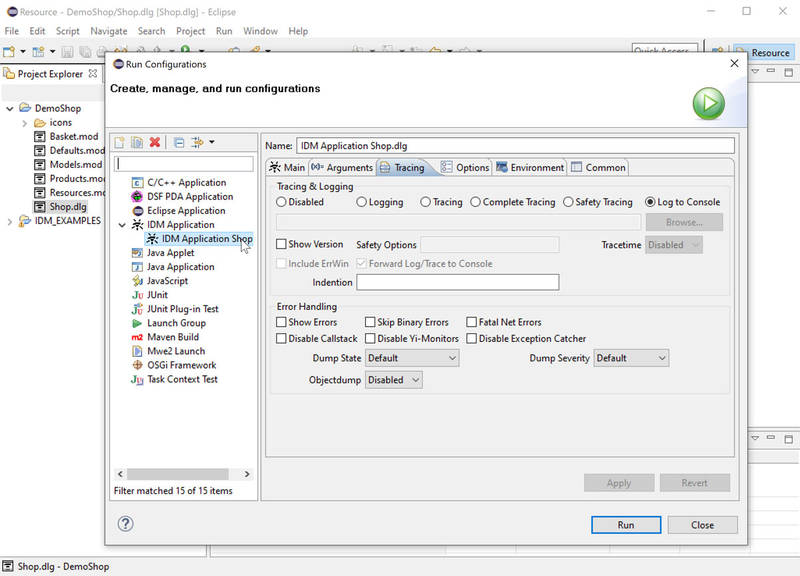Switch to the Options tab
The height and width of the screenshot is (576, 800).
tap(465, 167)
